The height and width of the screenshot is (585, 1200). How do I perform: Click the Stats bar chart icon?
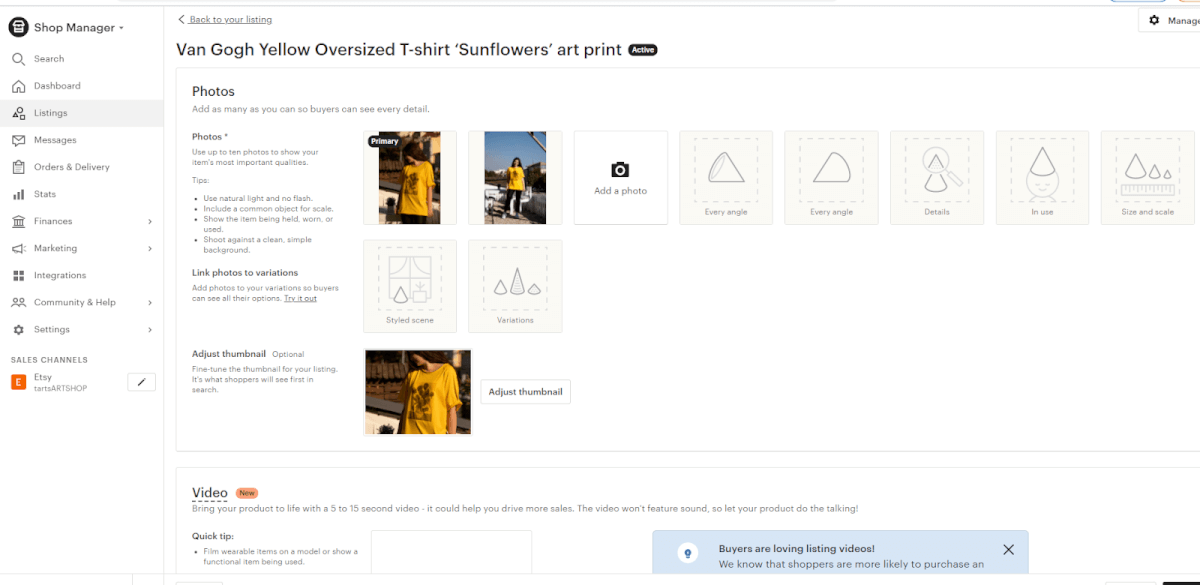(x=18, y=194)
